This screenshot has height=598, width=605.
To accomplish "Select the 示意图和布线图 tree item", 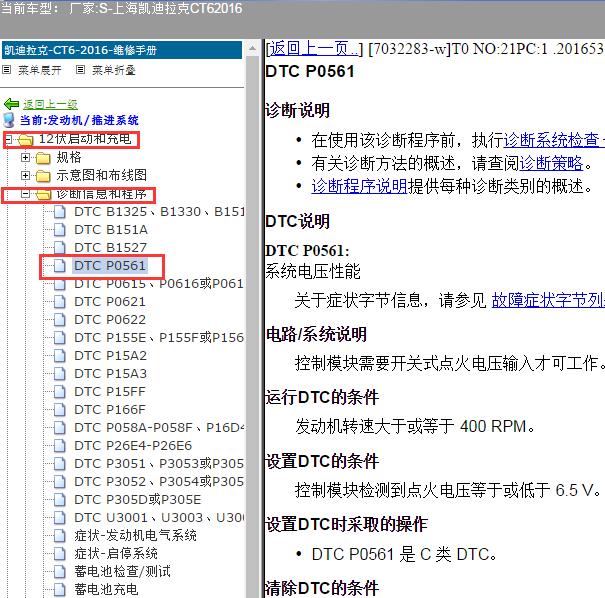I will point(101,175).
